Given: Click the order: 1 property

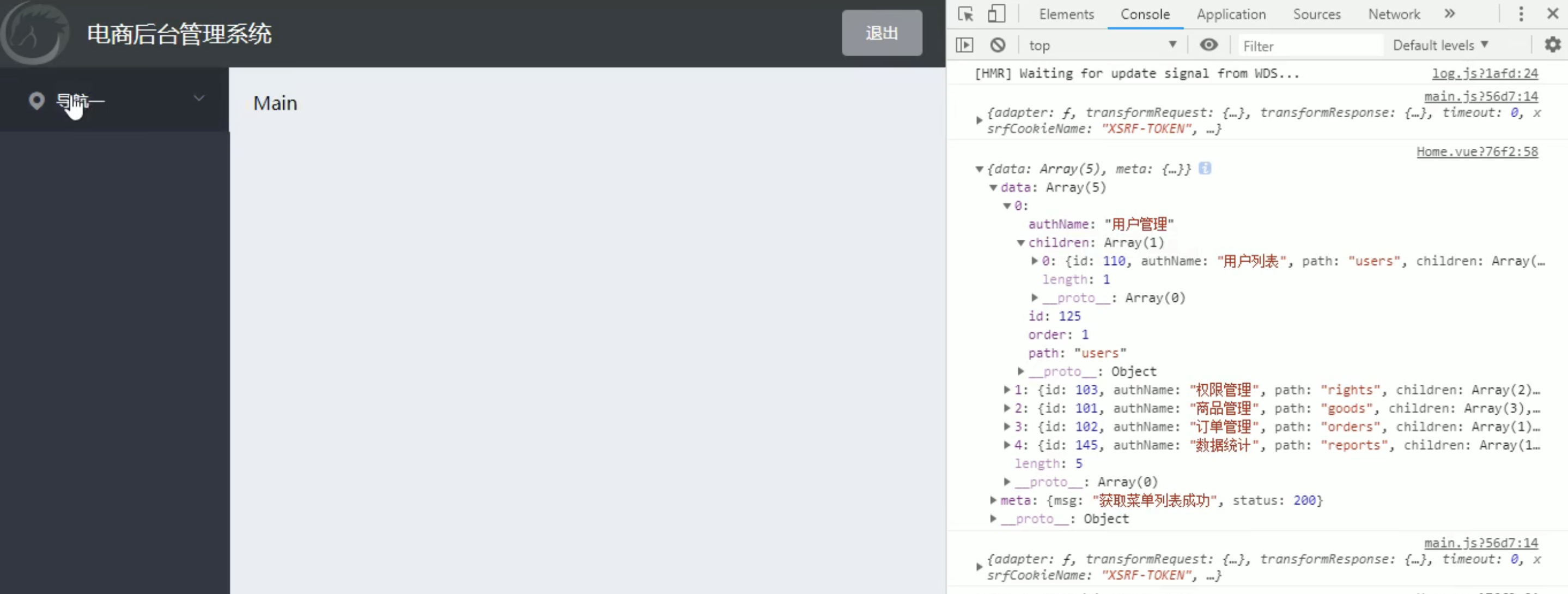Looking at the screenshot, I should click(x=1059, y=334).
